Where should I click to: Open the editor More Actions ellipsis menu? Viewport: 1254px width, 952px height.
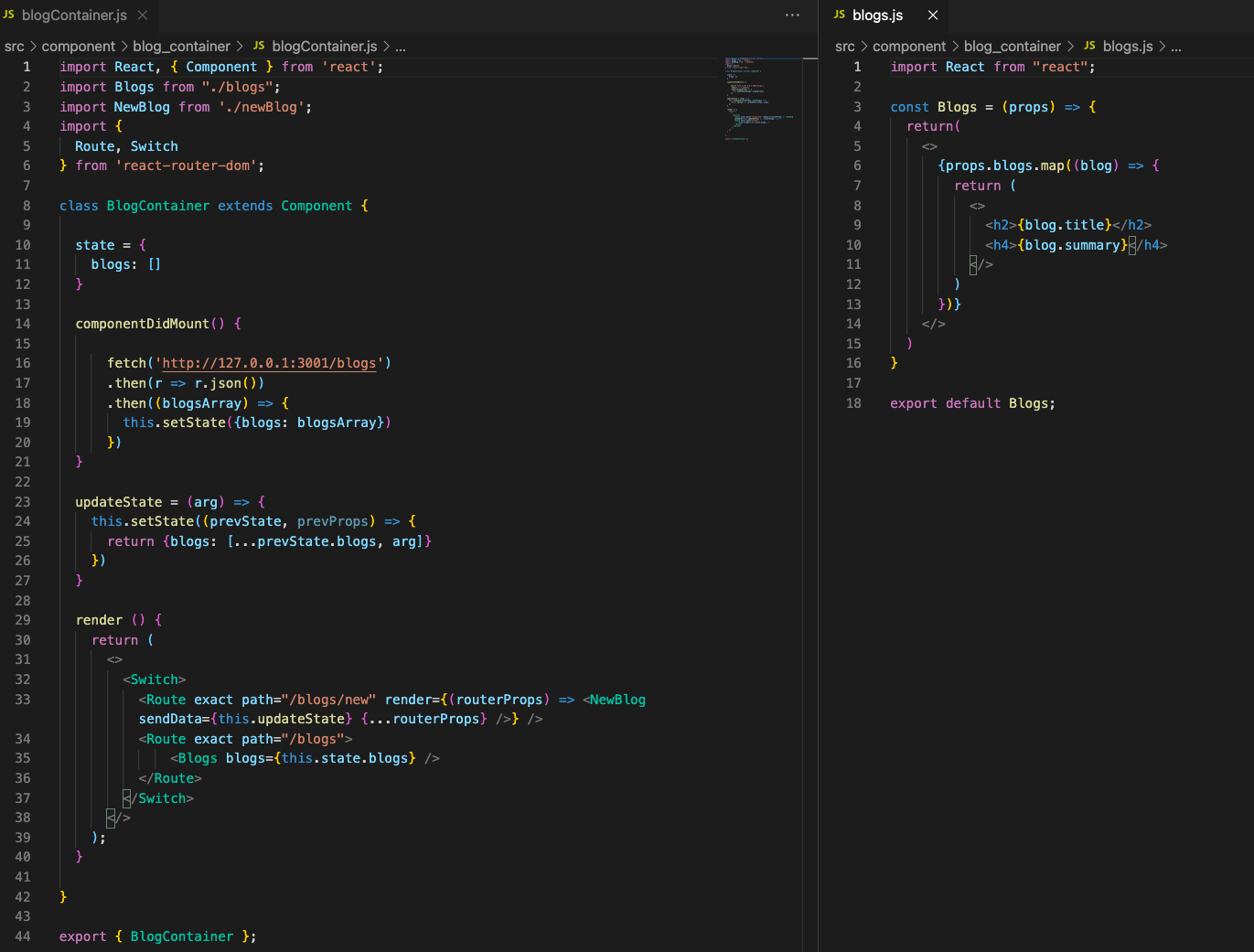tap(792, 16)
